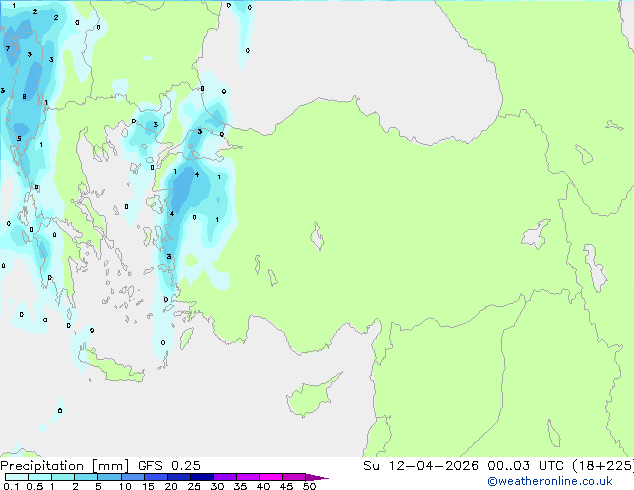Click the island of Crete on map
Screen dimensions: 634x490
point(113,367)
